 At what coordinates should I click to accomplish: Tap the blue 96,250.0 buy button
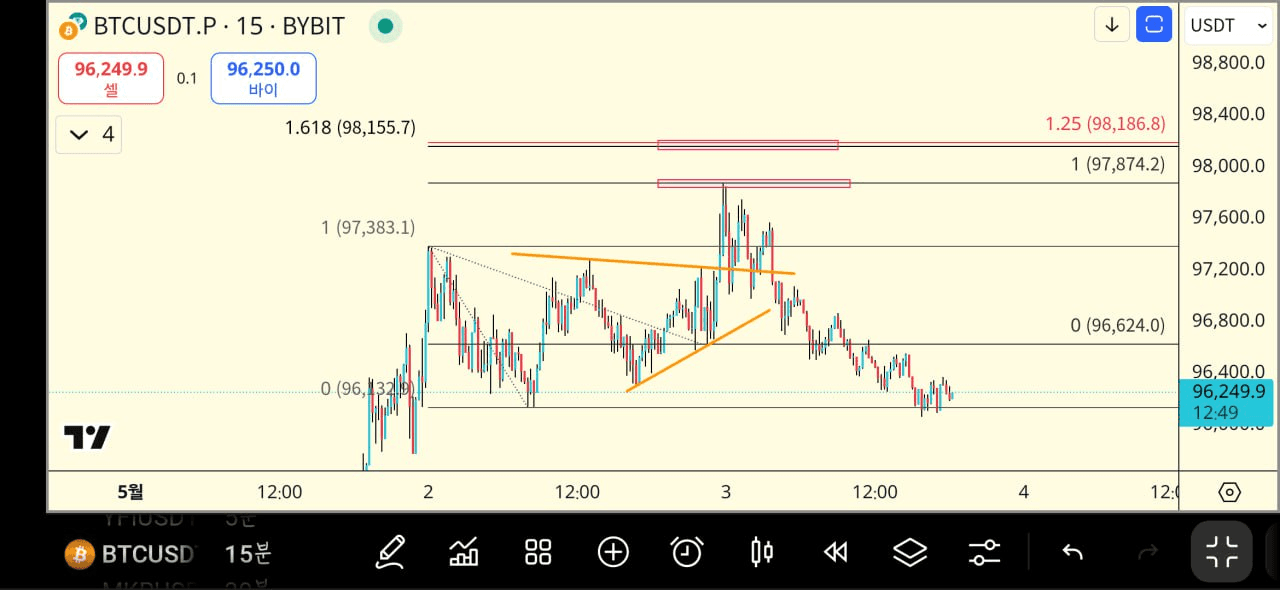263,79
